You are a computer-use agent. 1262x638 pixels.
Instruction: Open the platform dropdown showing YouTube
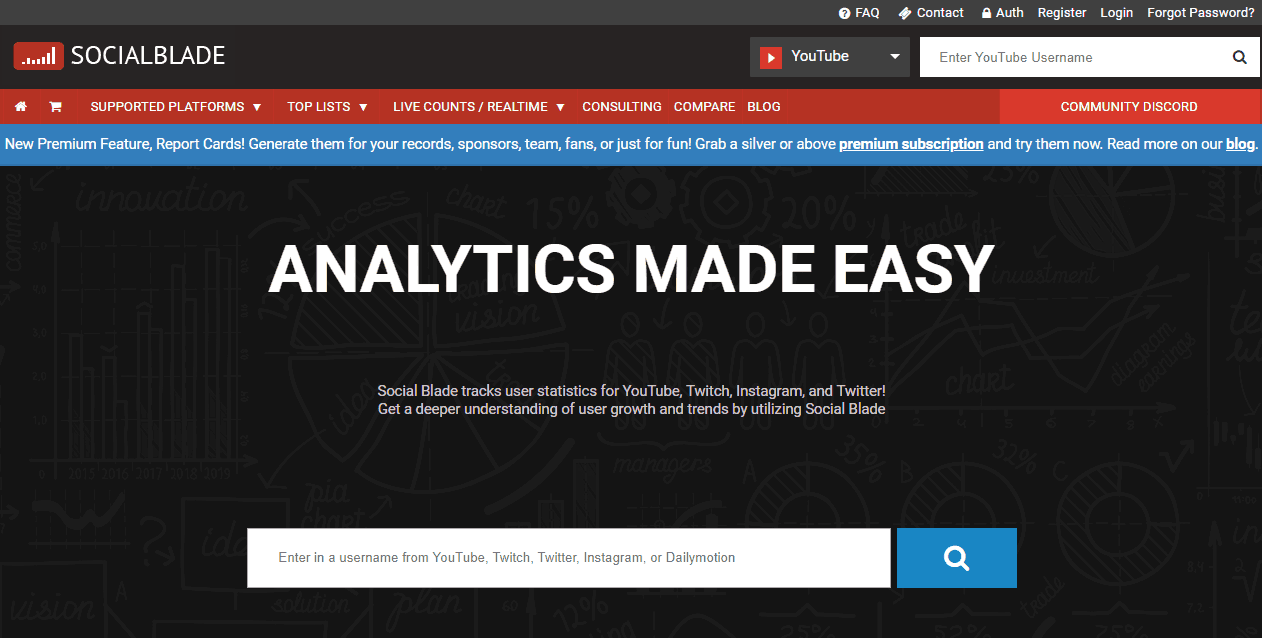point(830,57)
